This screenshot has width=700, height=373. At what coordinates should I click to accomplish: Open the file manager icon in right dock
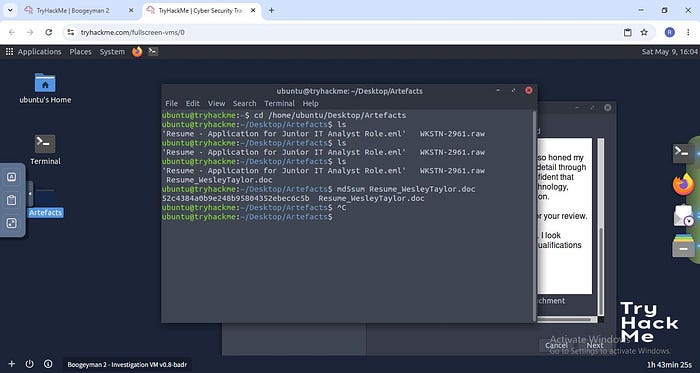pyautogui.click(x=683, y=246)
